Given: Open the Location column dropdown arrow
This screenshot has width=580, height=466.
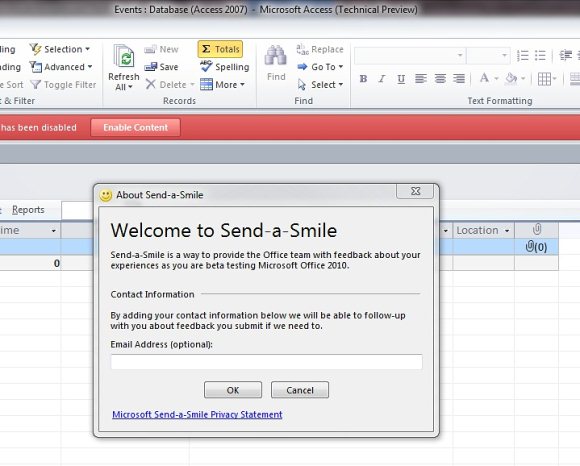Looking at the screenshot, I should tap(507, 230).
